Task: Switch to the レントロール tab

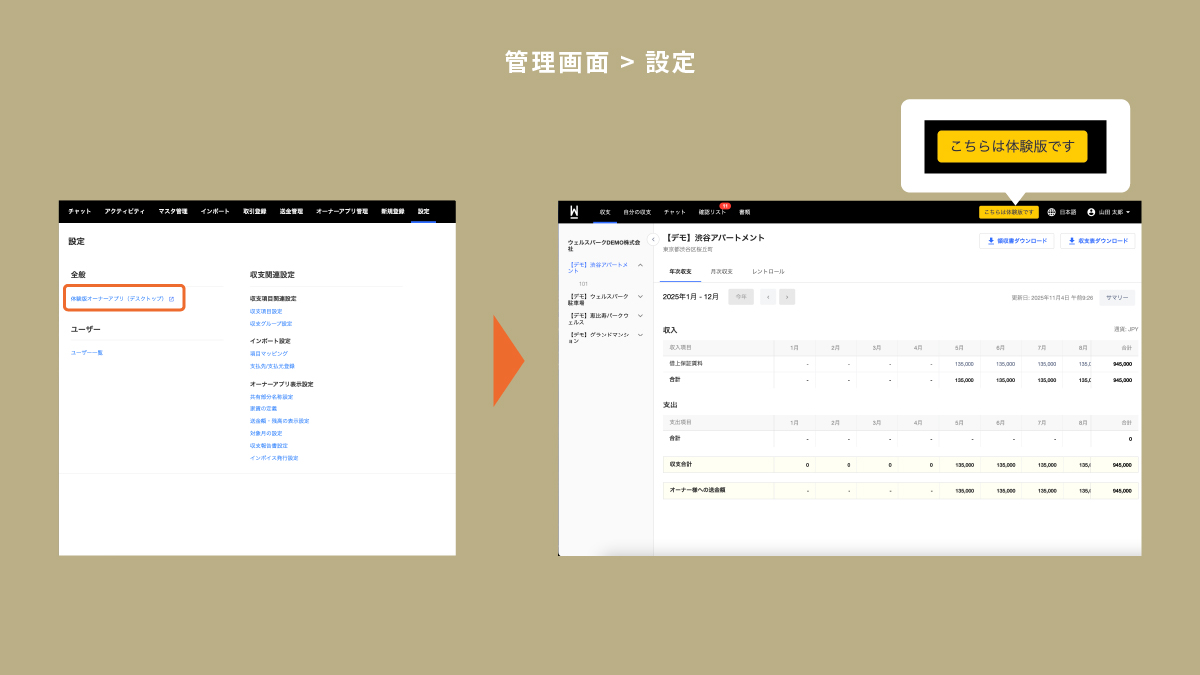Action: (x=768, y=271)
